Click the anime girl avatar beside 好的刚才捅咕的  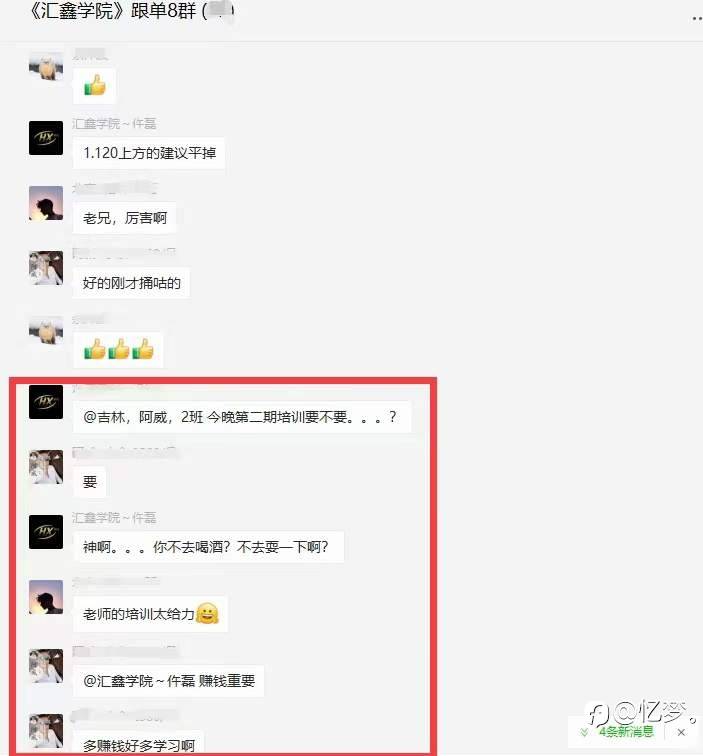pyautogui.click(x=46, y=268)
